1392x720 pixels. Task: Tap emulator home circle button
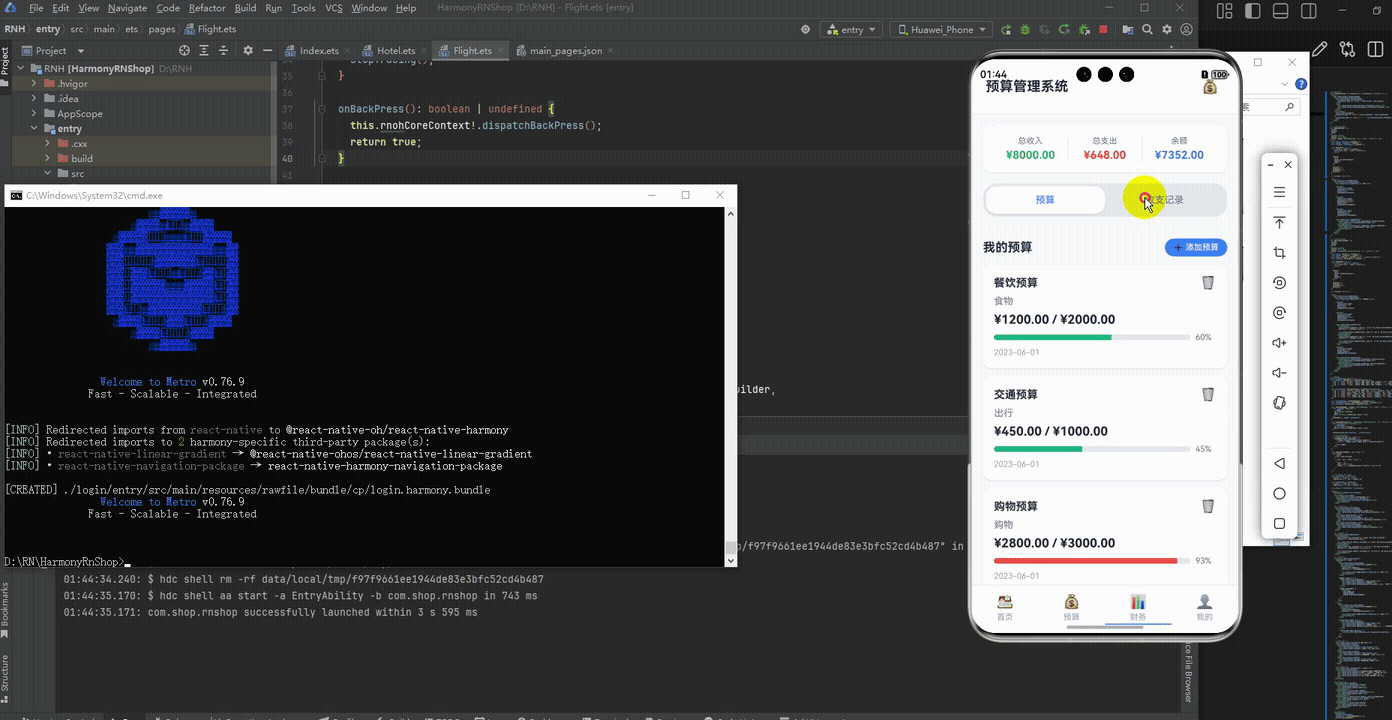click(1279, 494)
